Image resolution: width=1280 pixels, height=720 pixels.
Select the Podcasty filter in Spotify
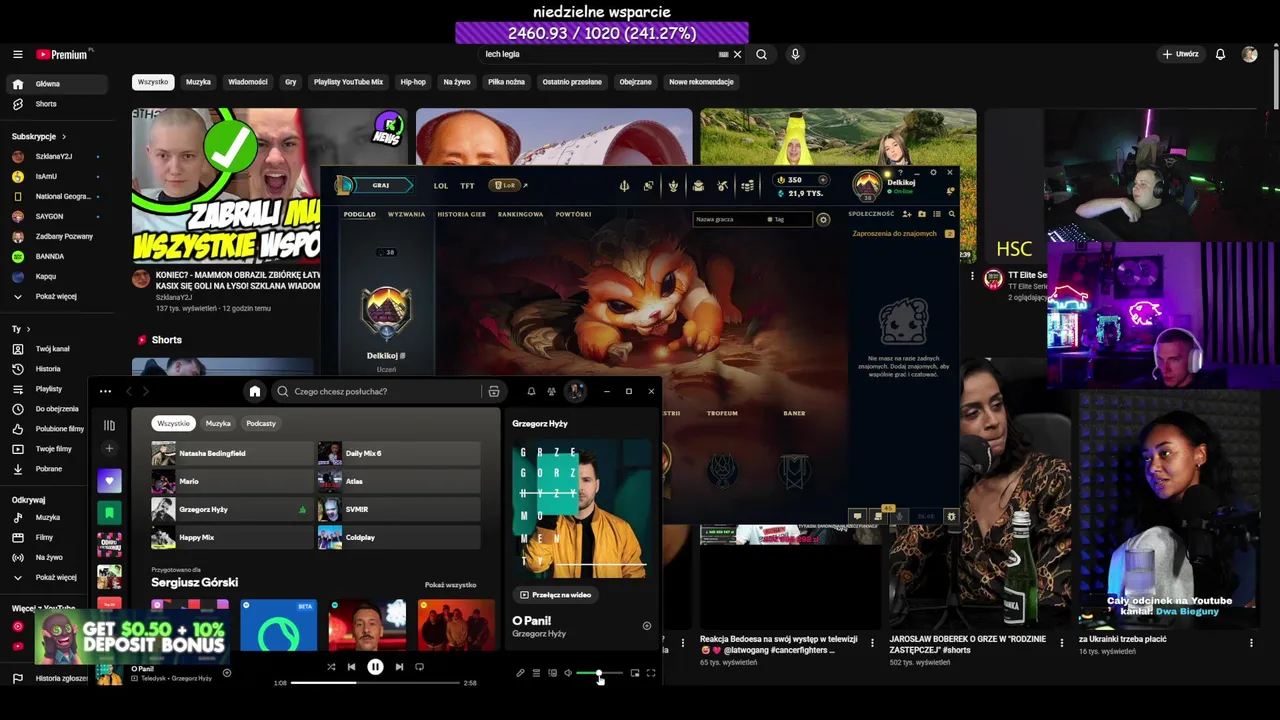tap(261, 423)
